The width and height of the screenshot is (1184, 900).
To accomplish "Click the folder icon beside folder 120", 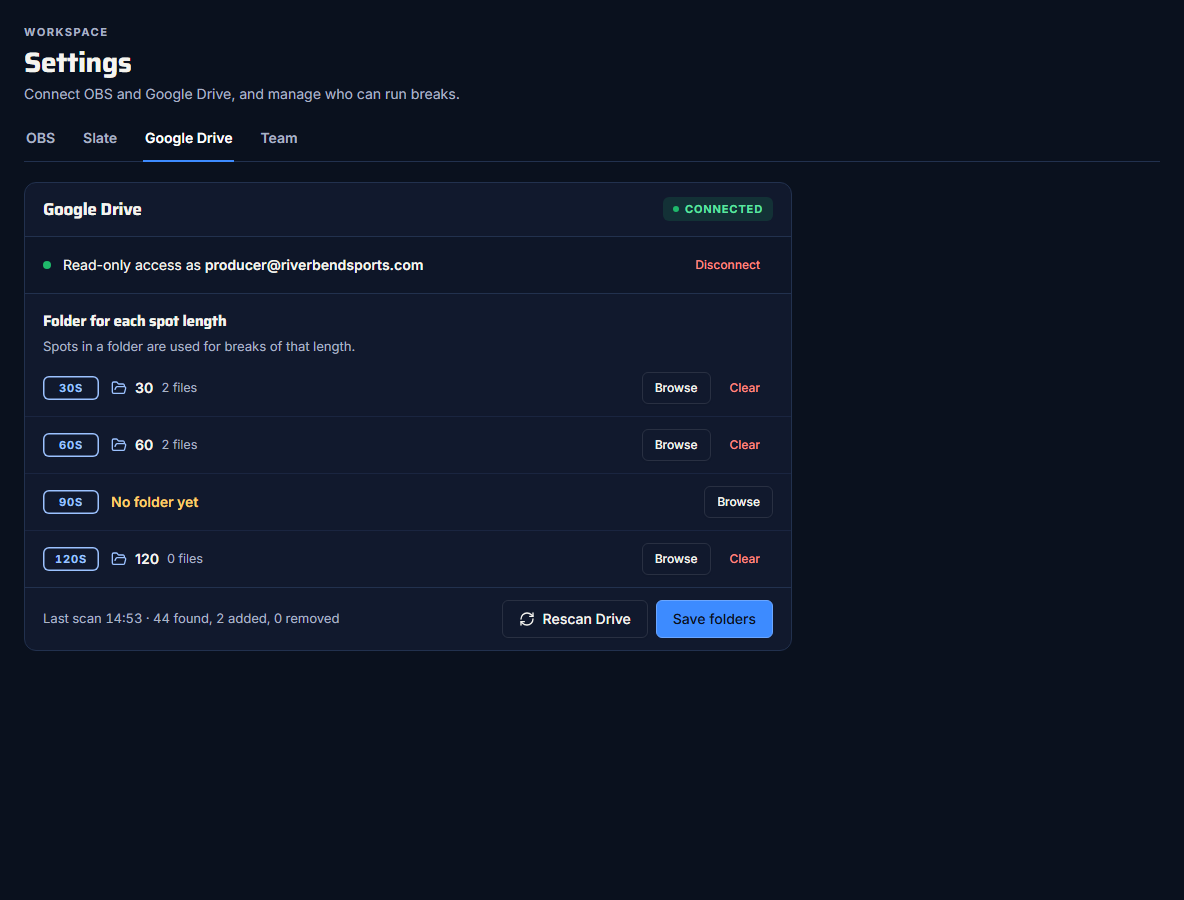I will pos(119,559).
